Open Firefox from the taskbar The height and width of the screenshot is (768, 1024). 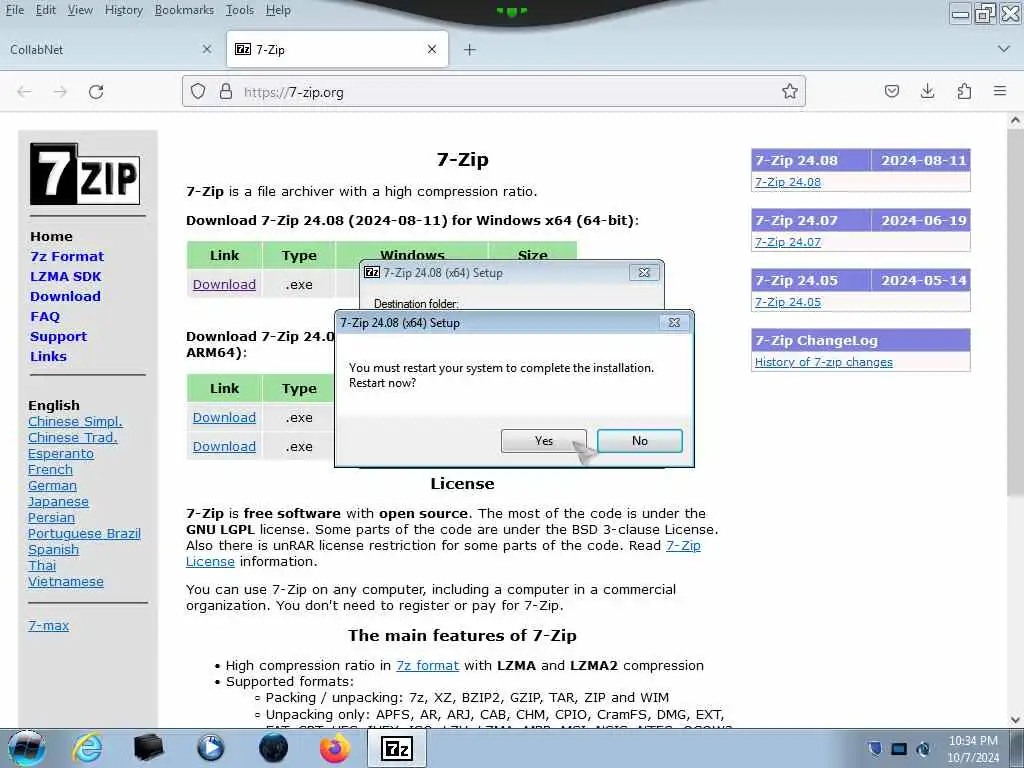point(334,748)
